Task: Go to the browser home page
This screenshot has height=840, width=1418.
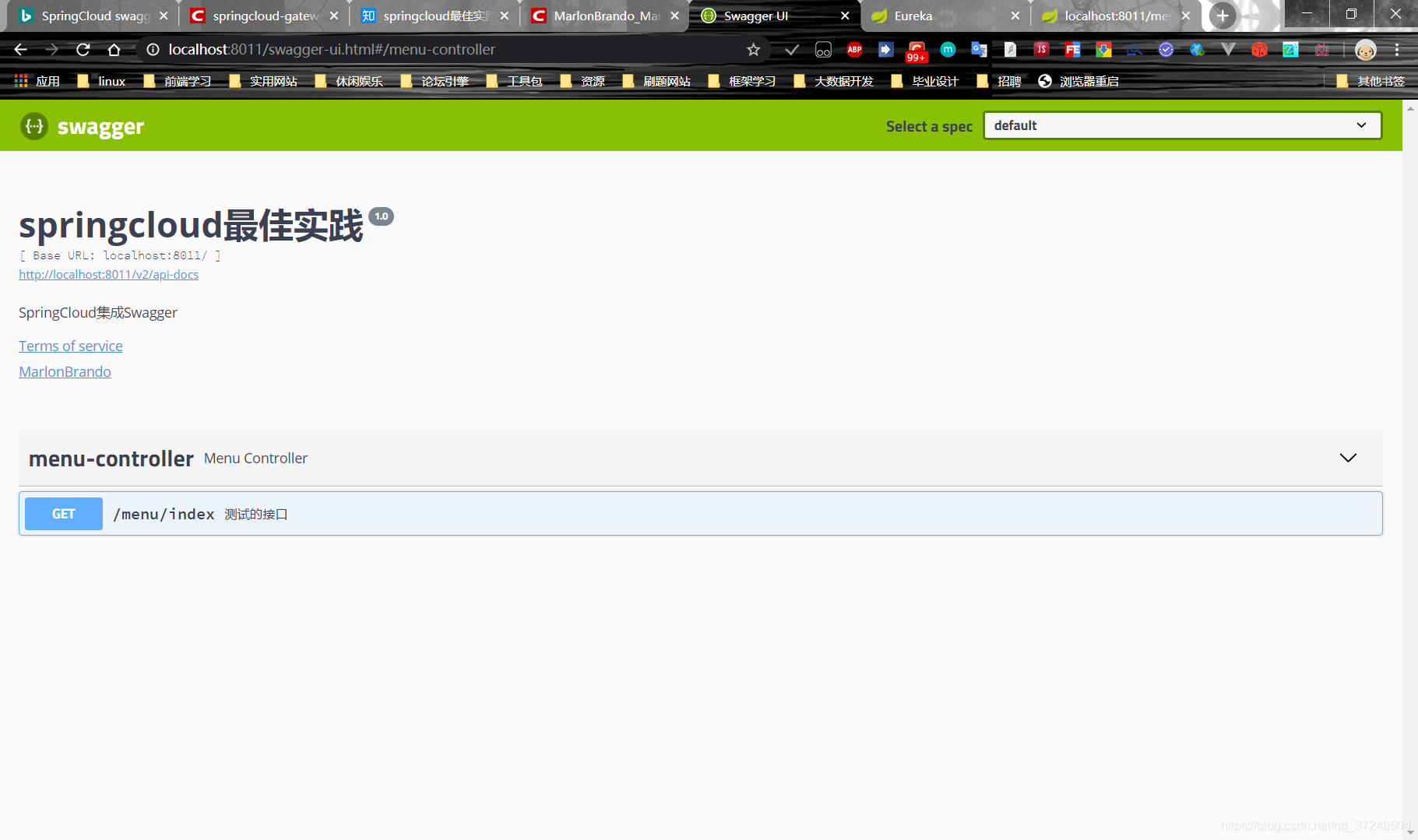Action: [114, 50]
